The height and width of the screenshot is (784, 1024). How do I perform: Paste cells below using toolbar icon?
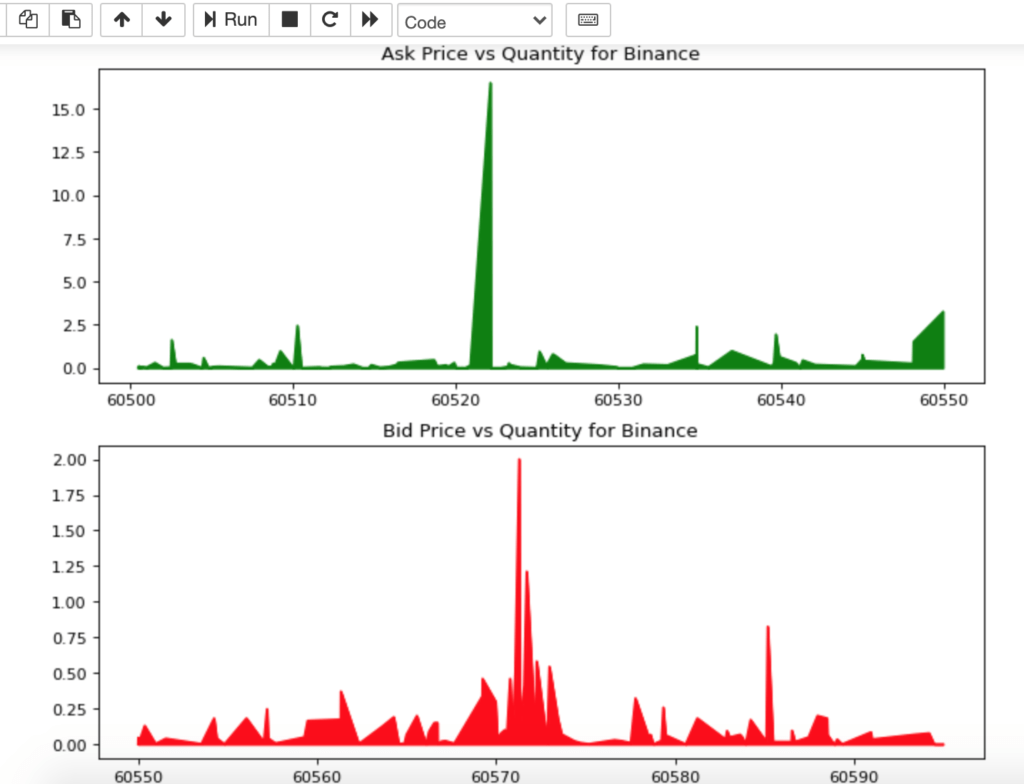point(69,19)
